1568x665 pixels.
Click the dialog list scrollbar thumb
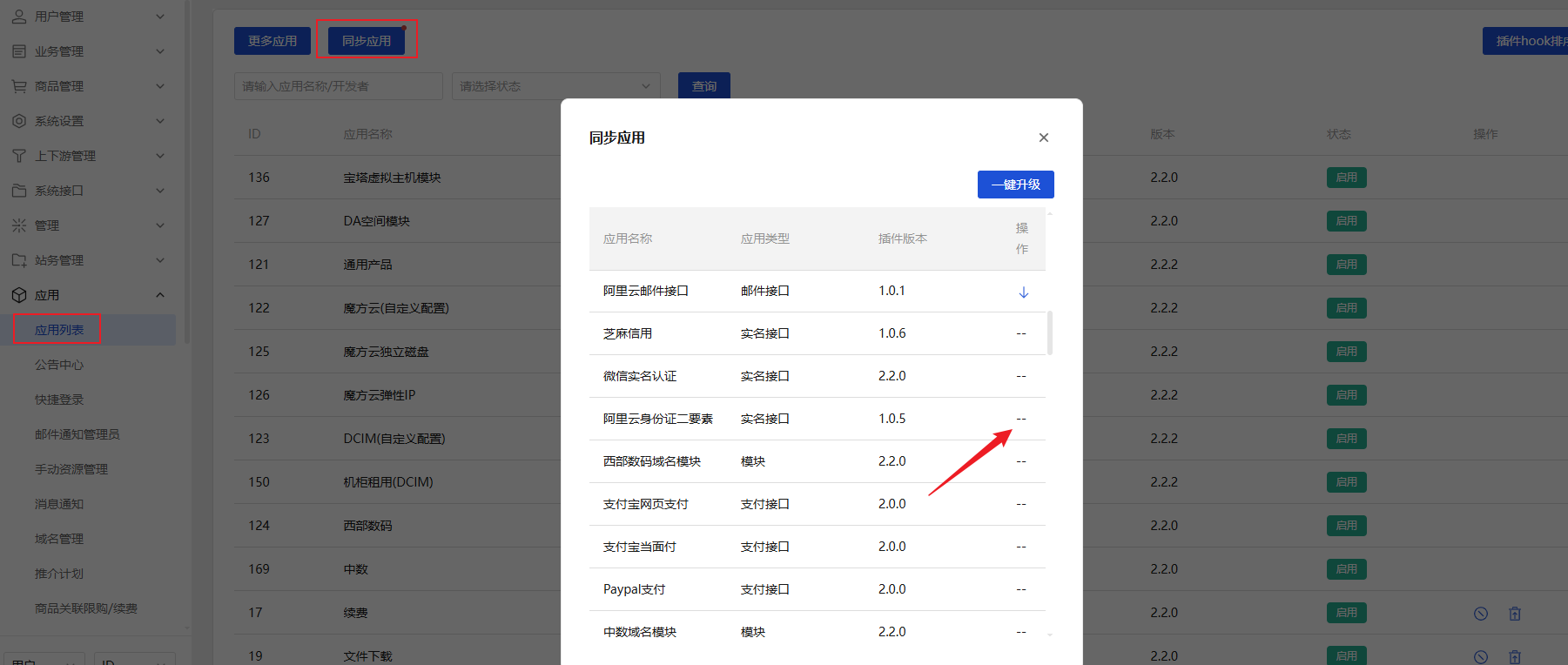point(1050,332)
